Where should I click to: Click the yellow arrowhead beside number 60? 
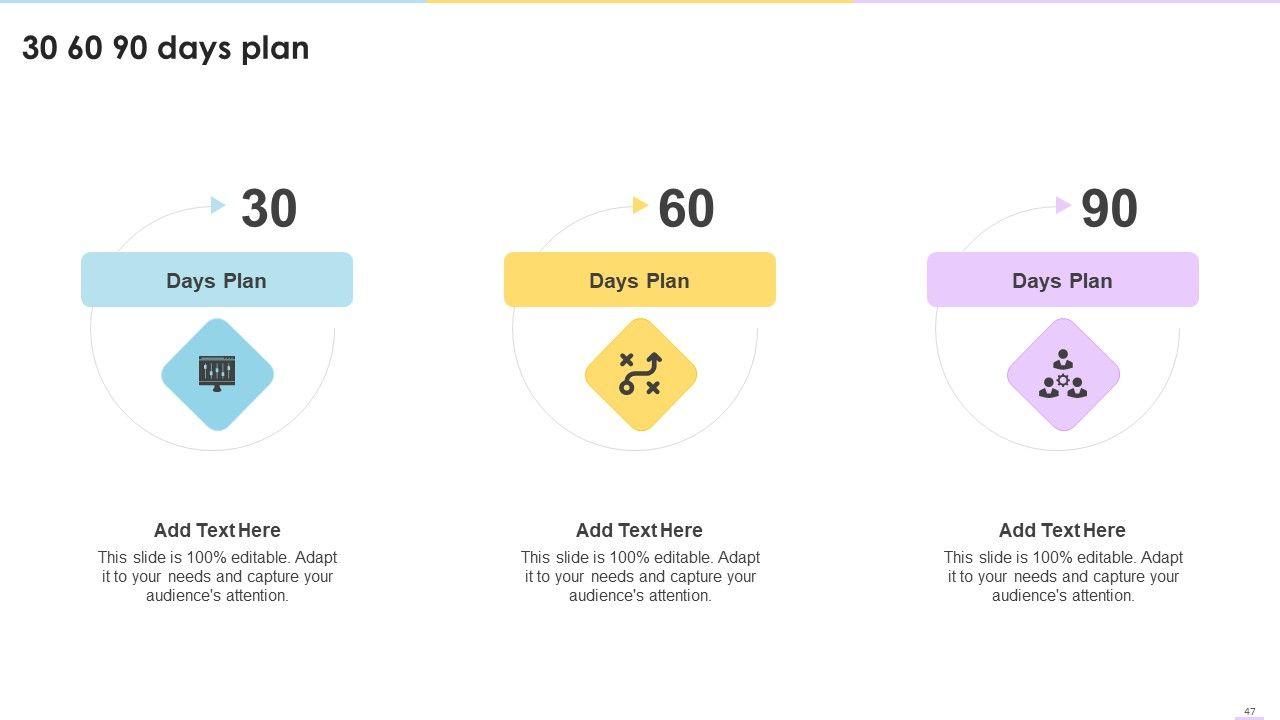(x=641, y=205)
